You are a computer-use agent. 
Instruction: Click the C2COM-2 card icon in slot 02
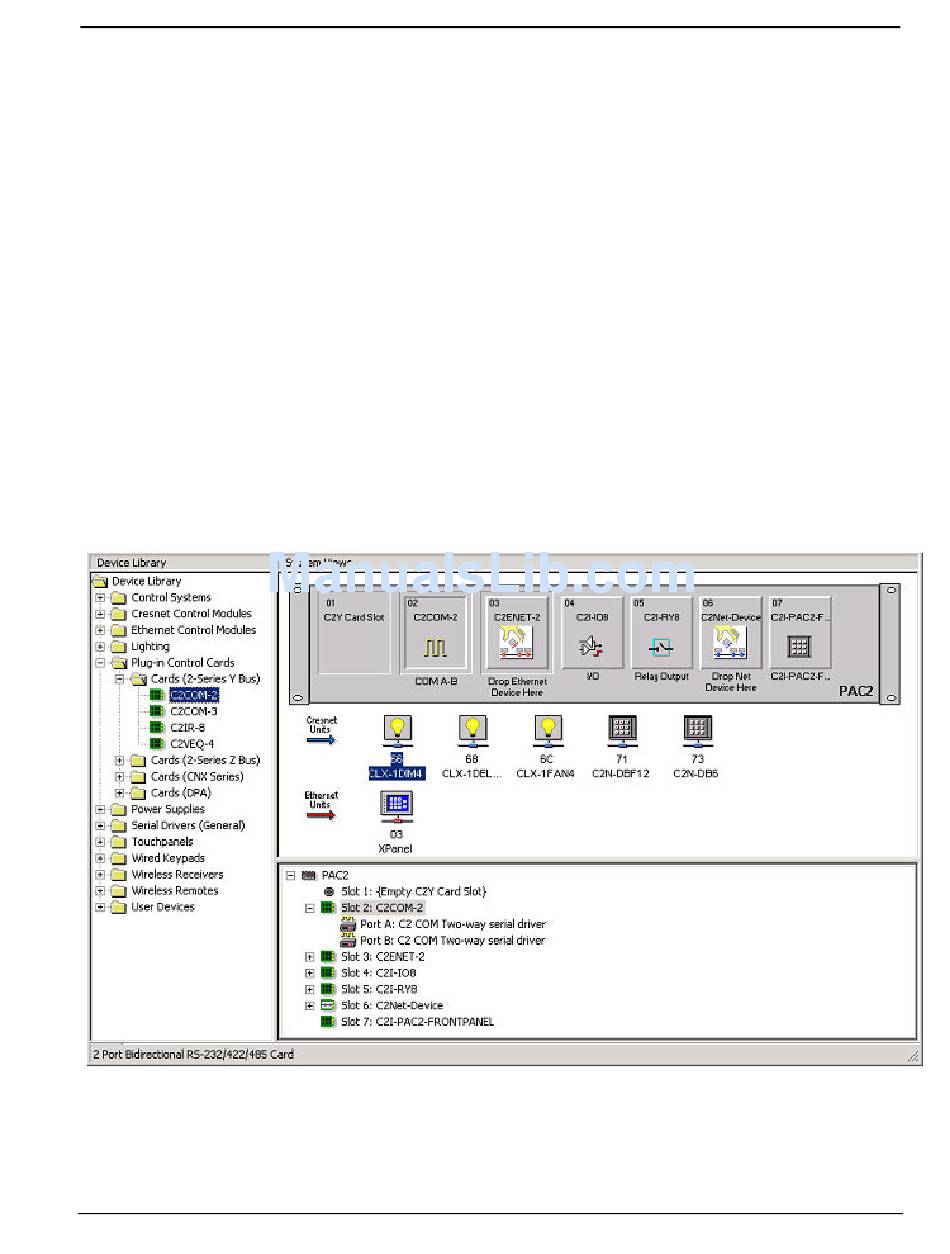point(435,648)
